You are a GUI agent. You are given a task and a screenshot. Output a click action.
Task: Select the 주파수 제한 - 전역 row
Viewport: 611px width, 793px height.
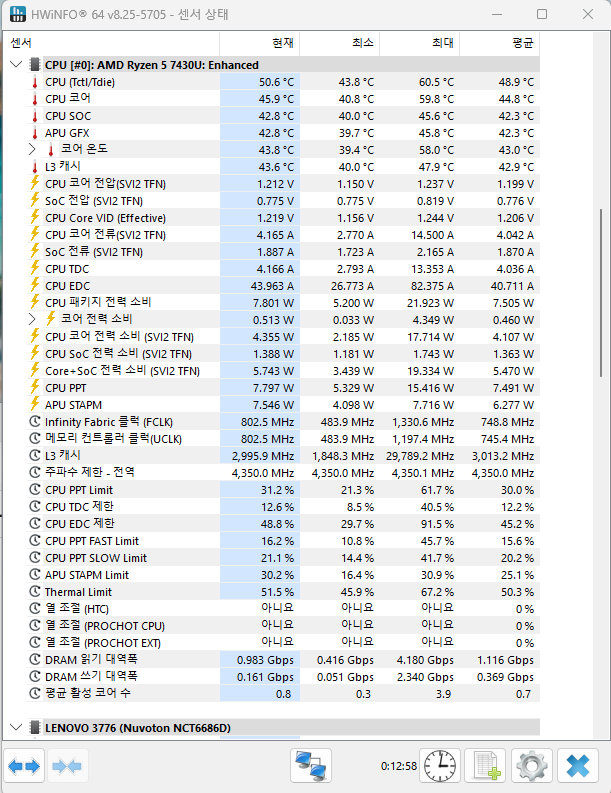(x=283, y=473)
